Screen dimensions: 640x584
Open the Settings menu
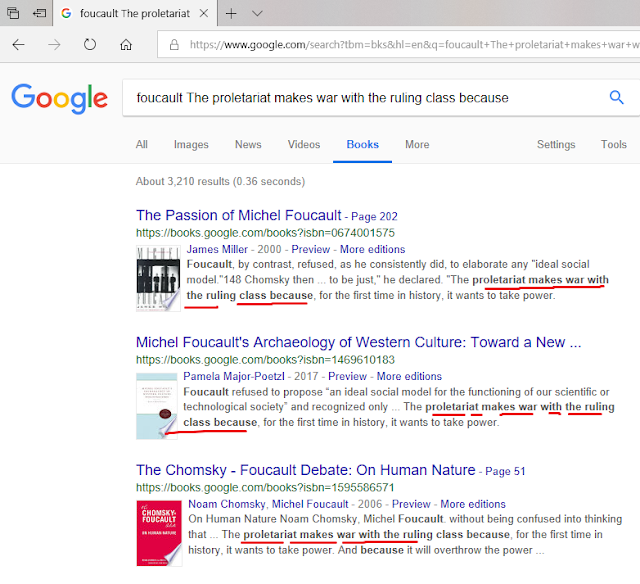pyautogui.click(x=556, y=144)
